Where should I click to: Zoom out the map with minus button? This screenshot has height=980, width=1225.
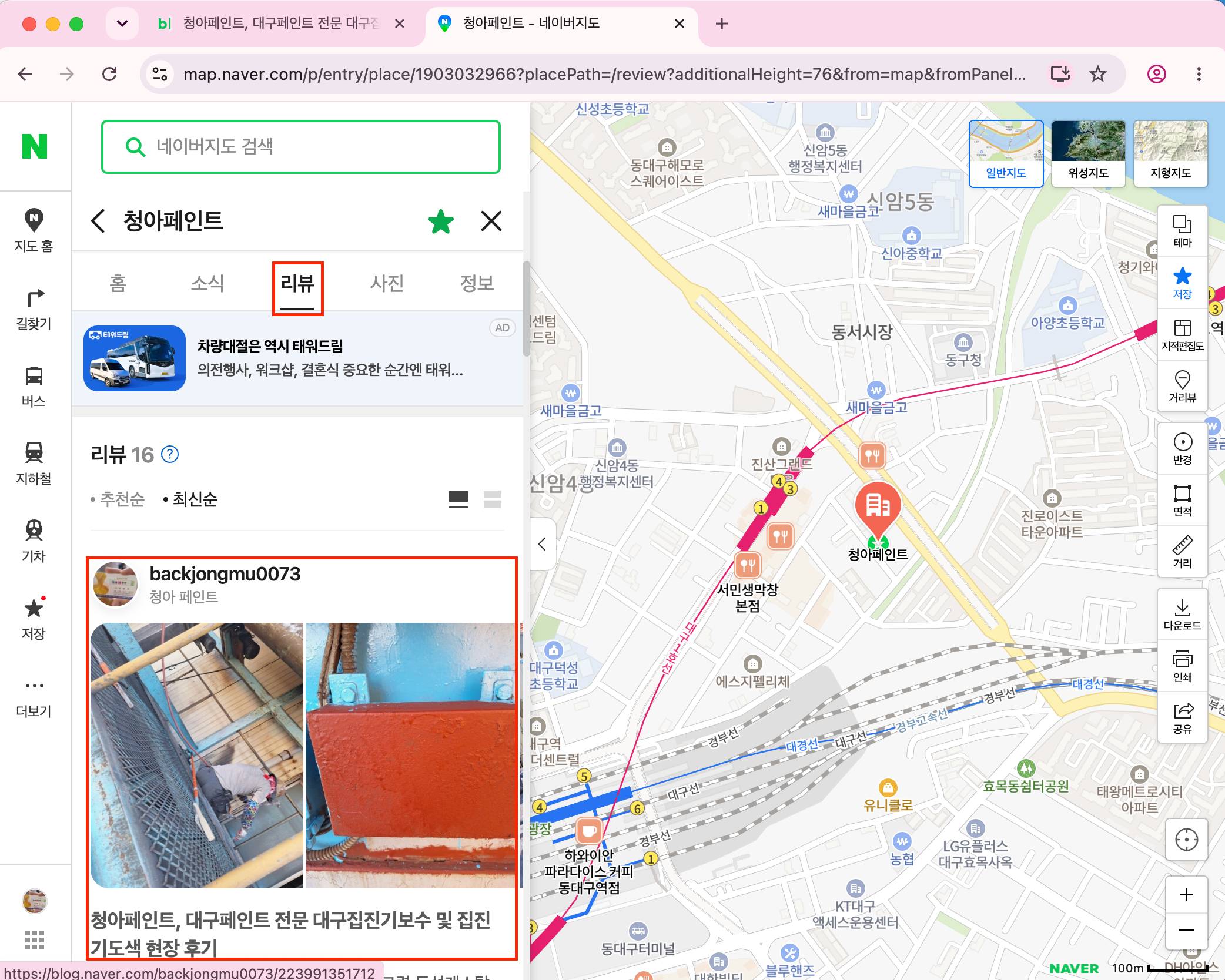point(1186,930)
